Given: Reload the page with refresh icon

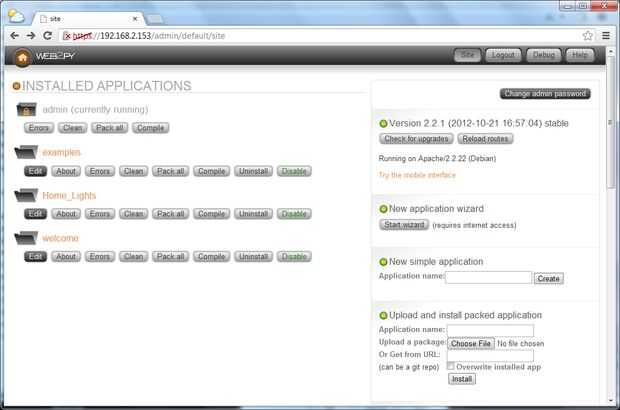Looking at the screenshot, I should (47, 36).
